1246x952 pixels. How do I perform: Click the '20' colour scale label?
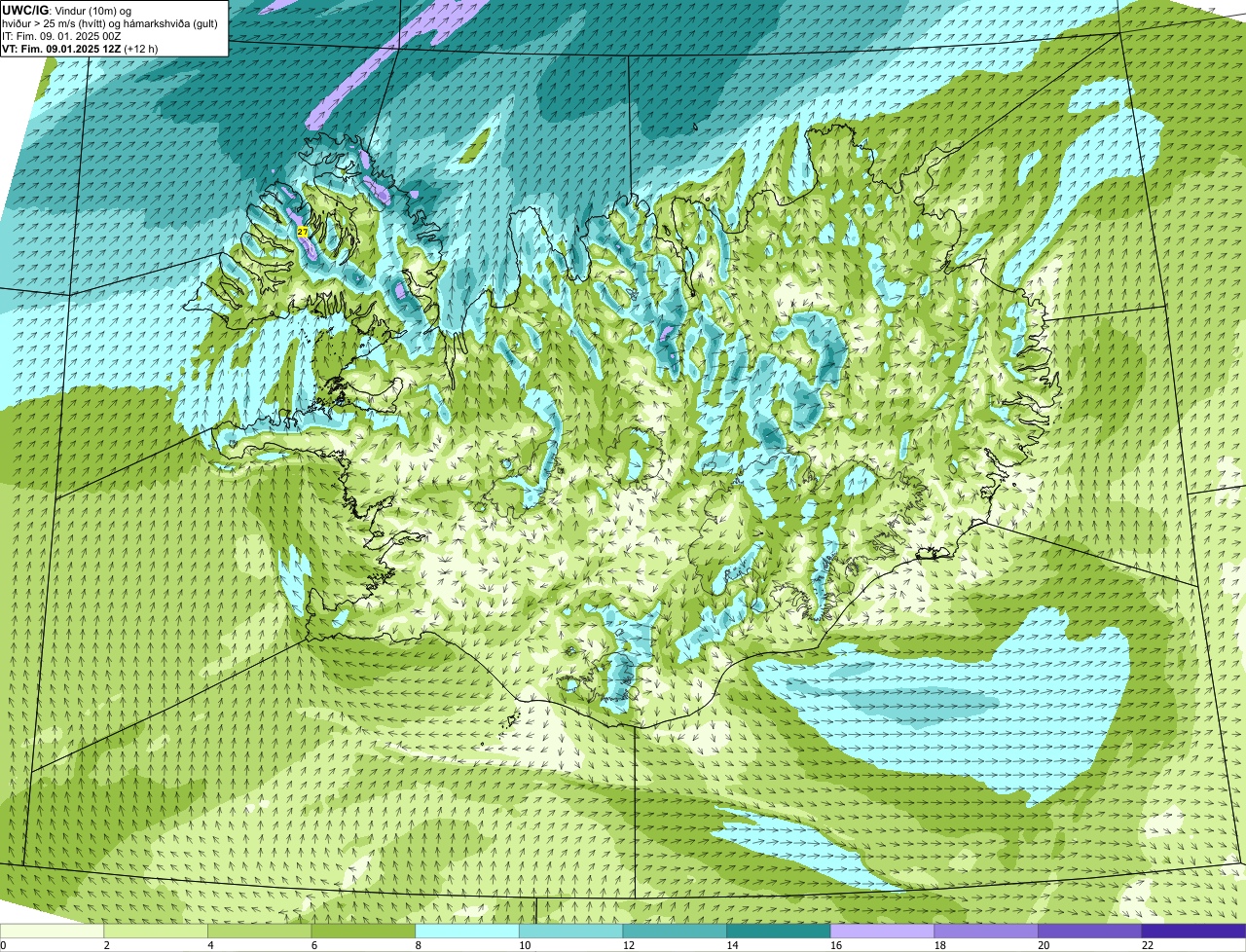[x=1044, y=945]
